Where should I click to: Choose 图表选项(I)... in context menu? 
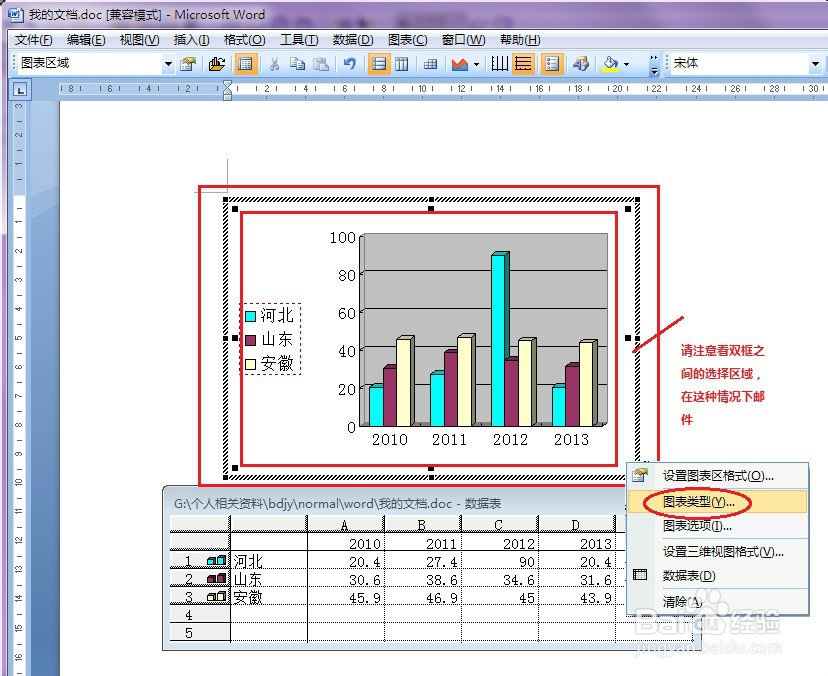718,526
